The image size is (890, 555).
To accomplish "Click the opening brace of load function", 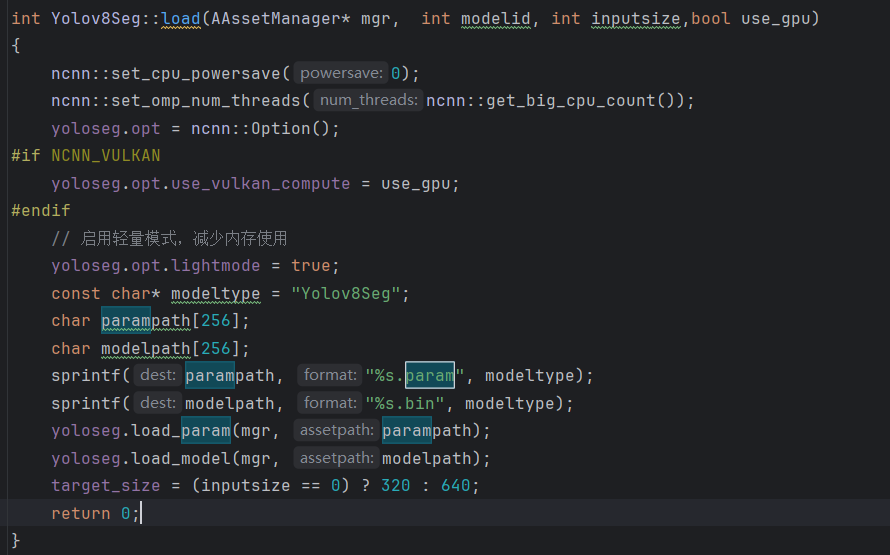I will [x=16, y=46].
